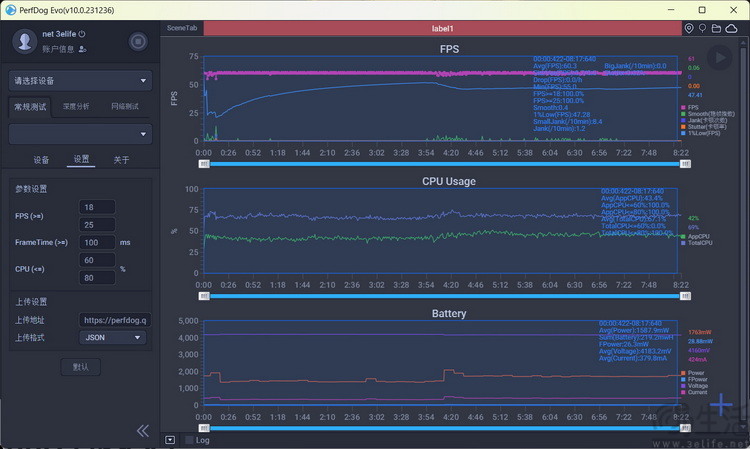Click the SceneTab label

point(182,28)
